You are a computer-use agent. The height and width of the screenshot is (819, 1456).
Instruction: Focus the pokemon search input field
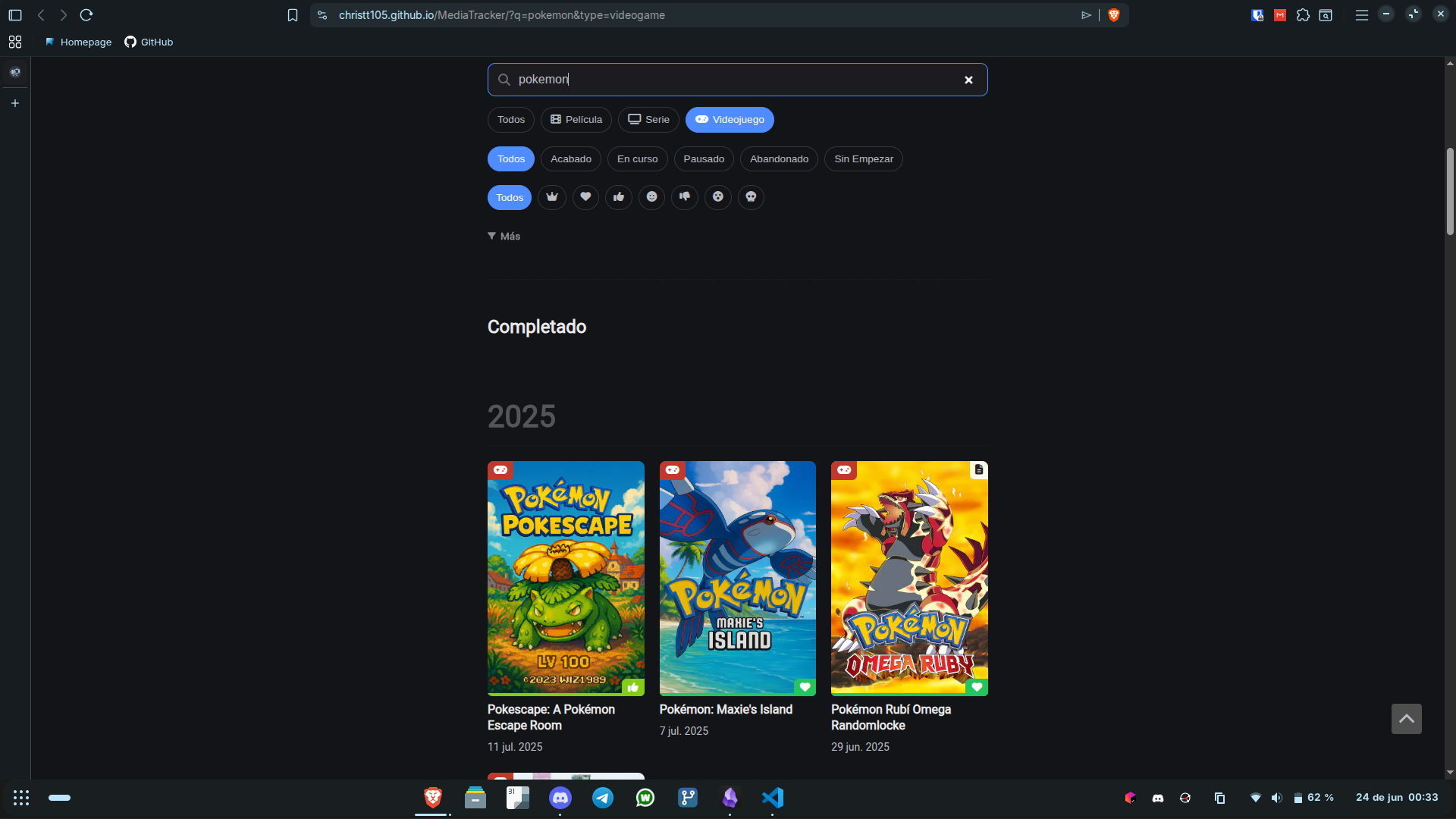tap(737, 80)
